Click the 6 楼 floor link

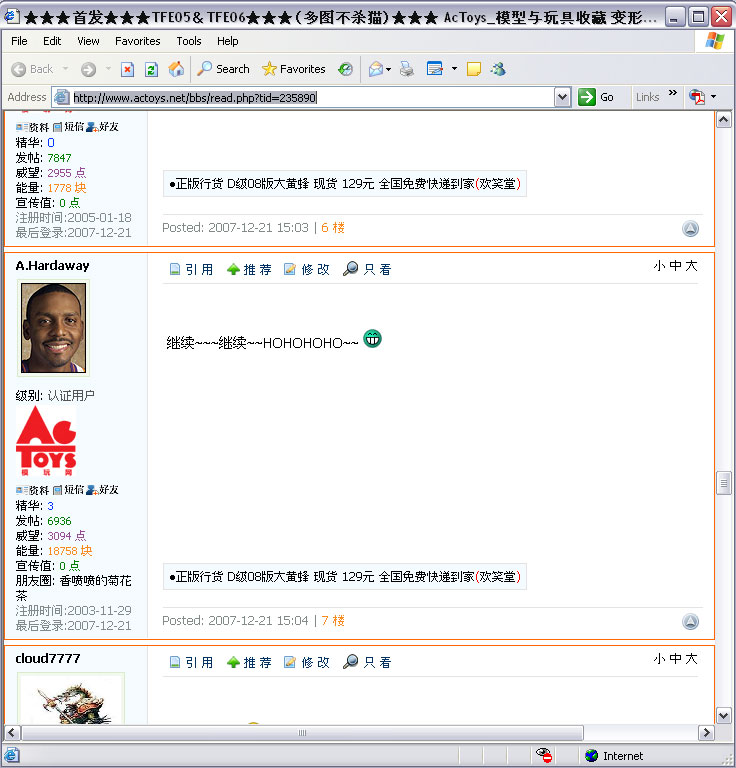pyautogui.click(x=333, y=228)
